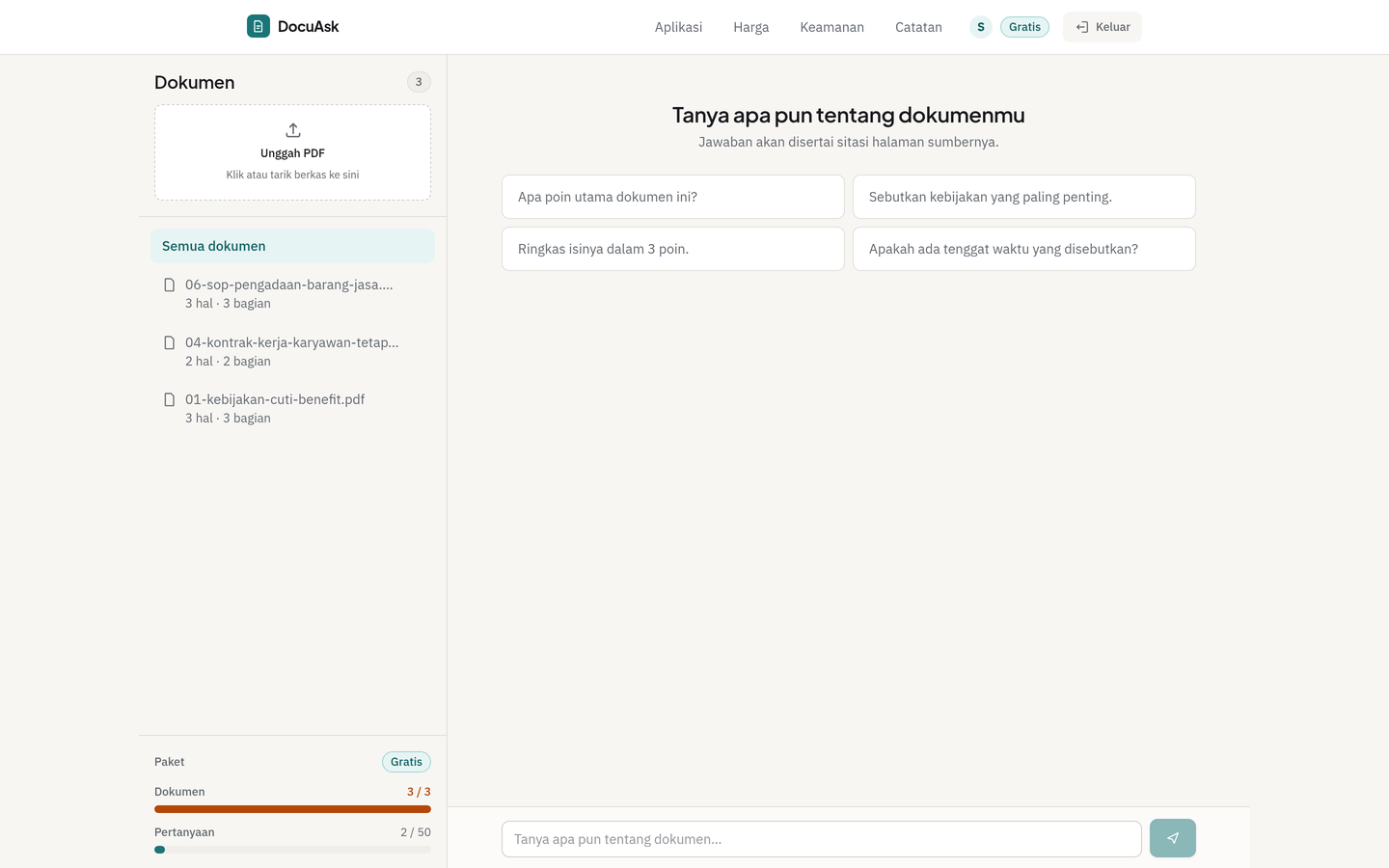
Task: Click the document count badge '3'
Action: click(x=419, y=82)
